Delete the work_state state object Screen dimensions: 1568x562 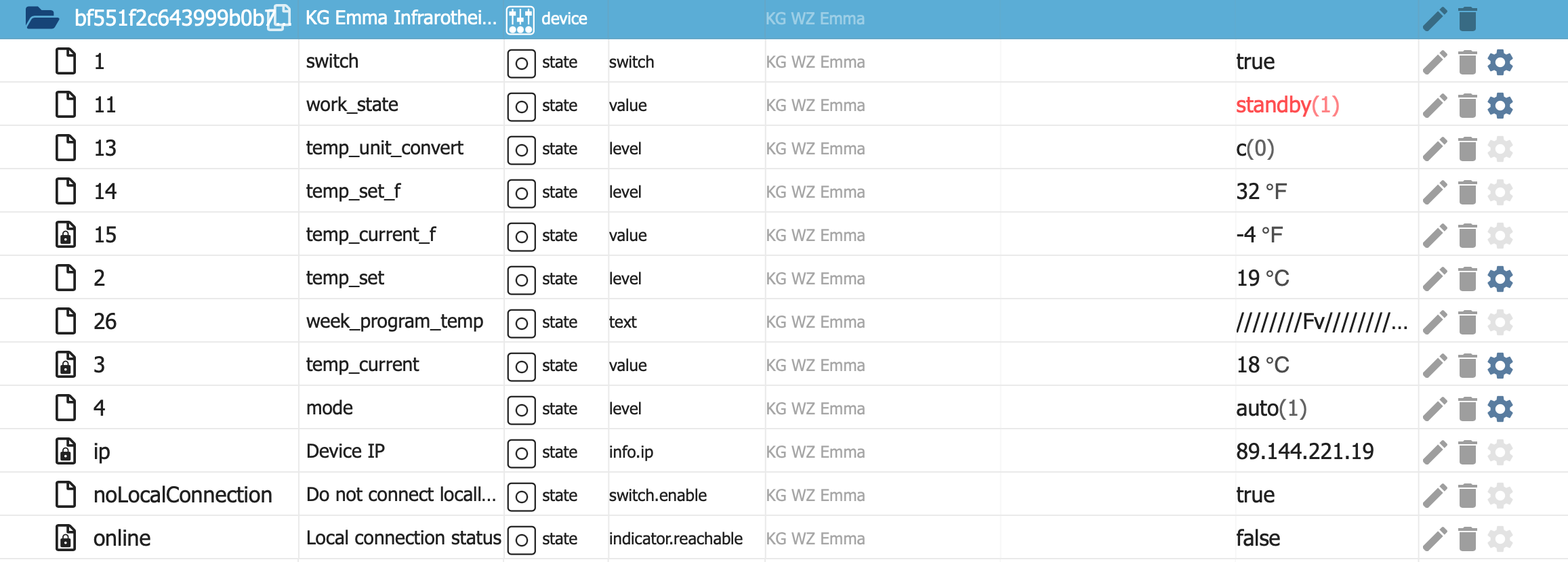coord(1467,106)
